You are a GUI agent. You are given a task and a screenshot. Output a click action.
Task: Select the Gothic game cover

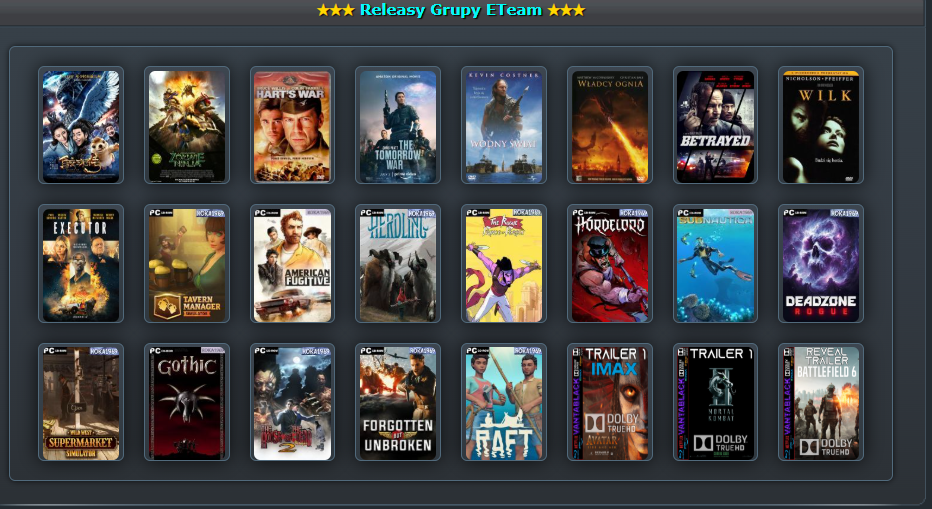pyautogui.click(x=187, y=402)
